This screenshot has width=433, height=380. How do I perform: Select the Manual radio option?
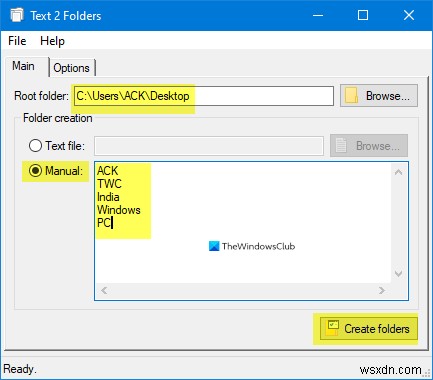coord(55,171)
